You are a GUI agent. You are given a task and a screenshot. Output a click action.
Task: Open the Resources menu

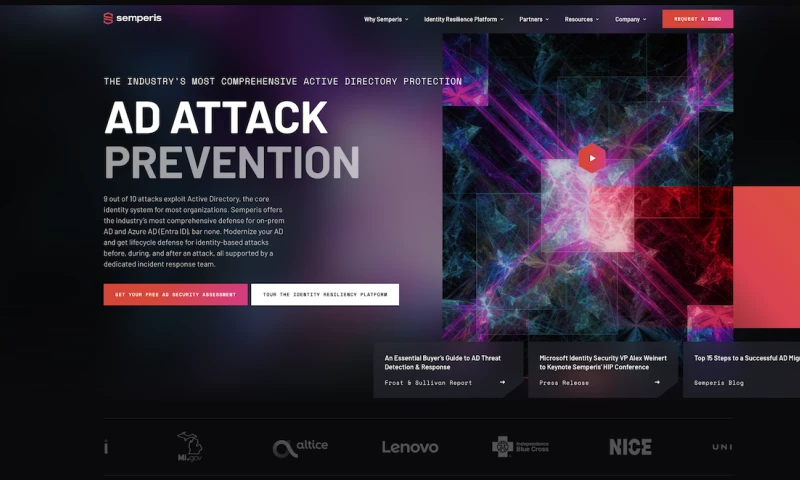coord(582,19)
